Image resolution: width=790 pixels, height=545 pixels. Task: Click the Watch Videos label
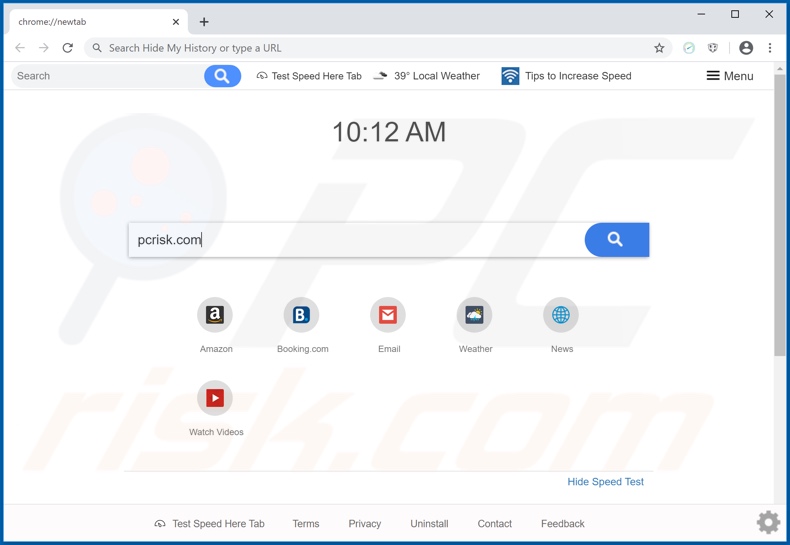pos(216,432)
